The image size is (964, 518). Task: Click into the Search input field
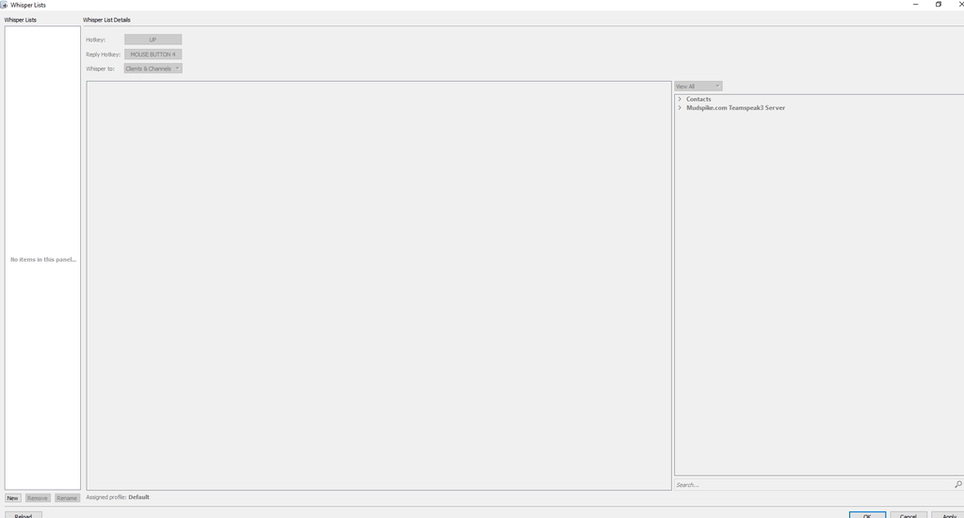point(810,485)
